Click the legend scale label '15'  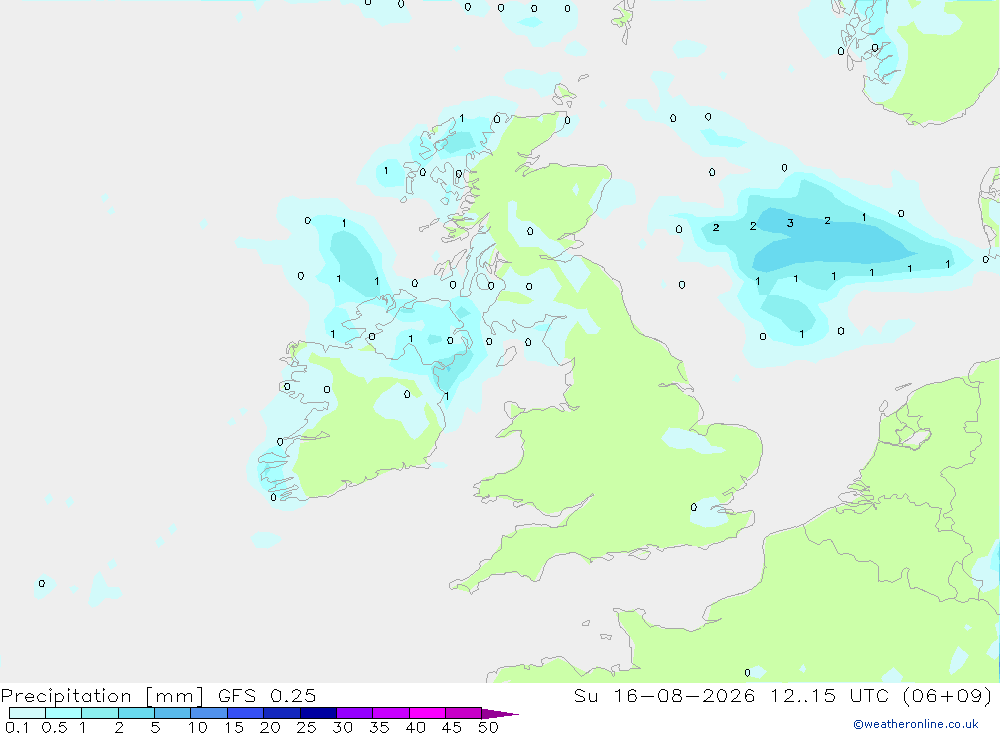pos(234,727)
